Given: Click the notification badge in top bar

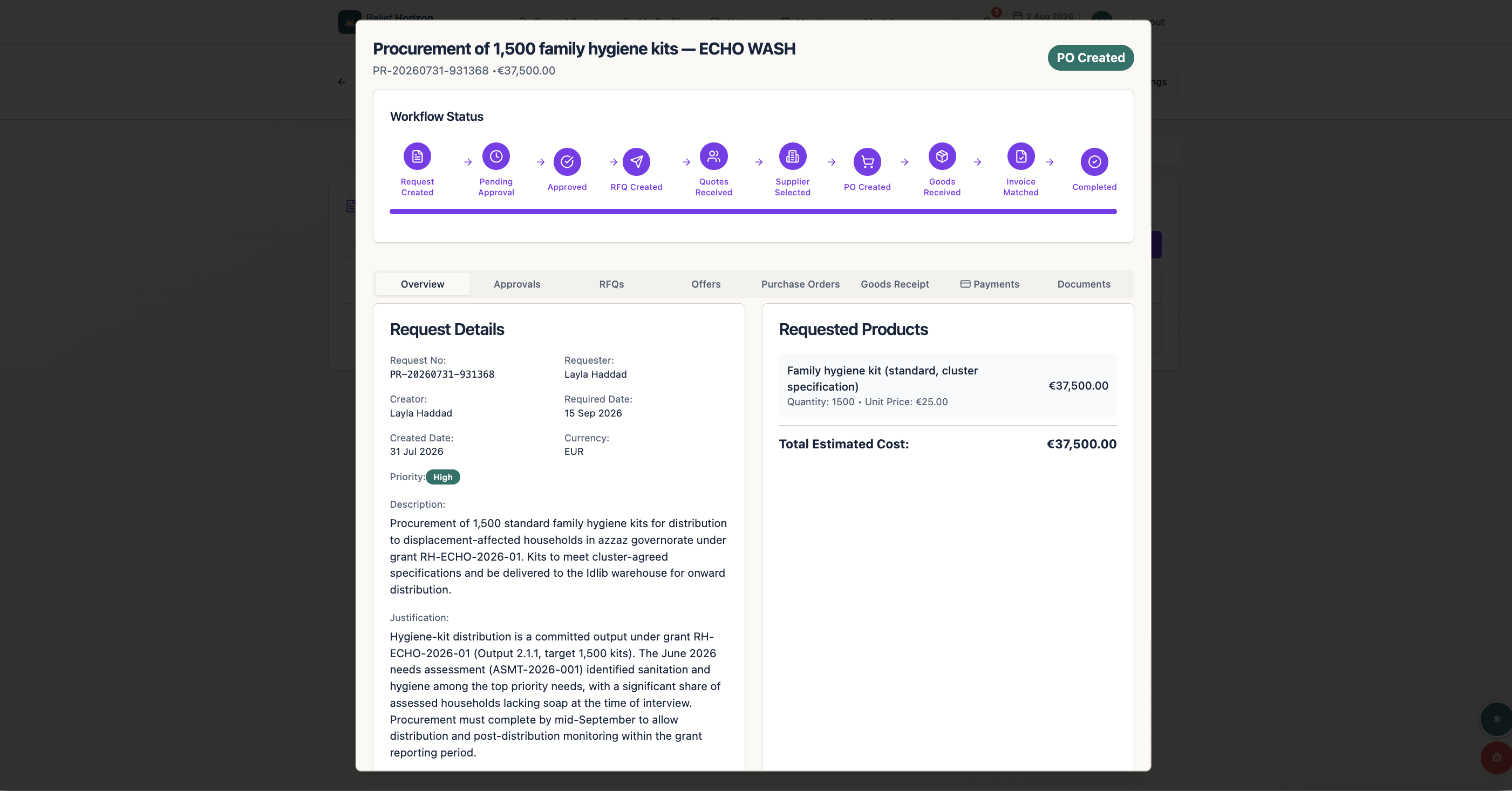Looking at the screenshot, I should 996,12.
